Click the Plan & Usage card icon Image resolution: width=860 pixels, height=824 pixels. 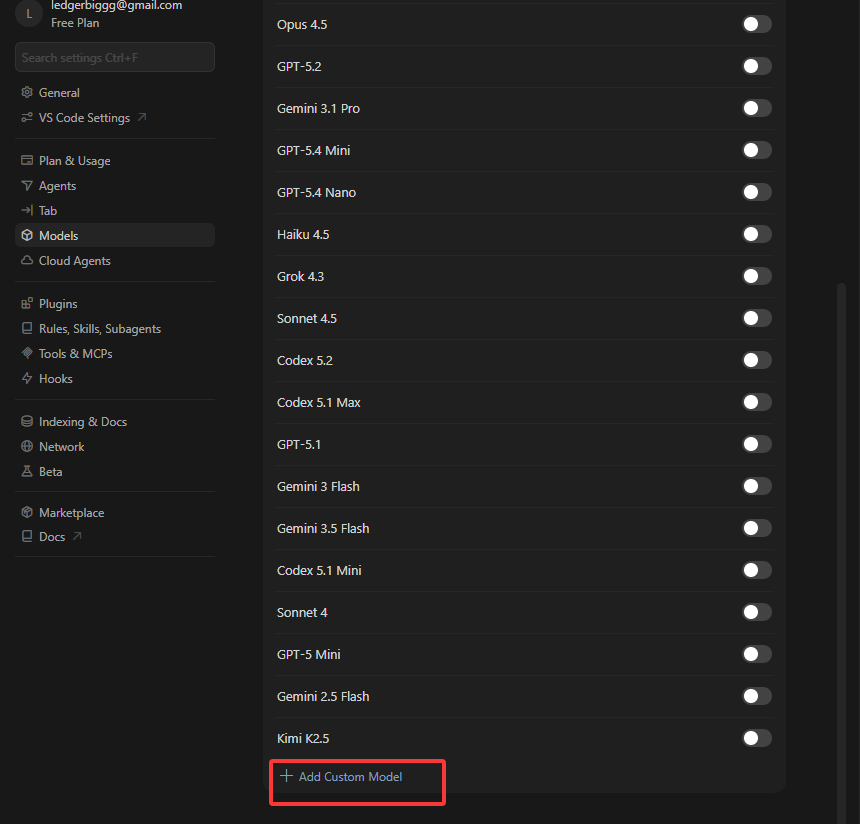pos(27,160)
